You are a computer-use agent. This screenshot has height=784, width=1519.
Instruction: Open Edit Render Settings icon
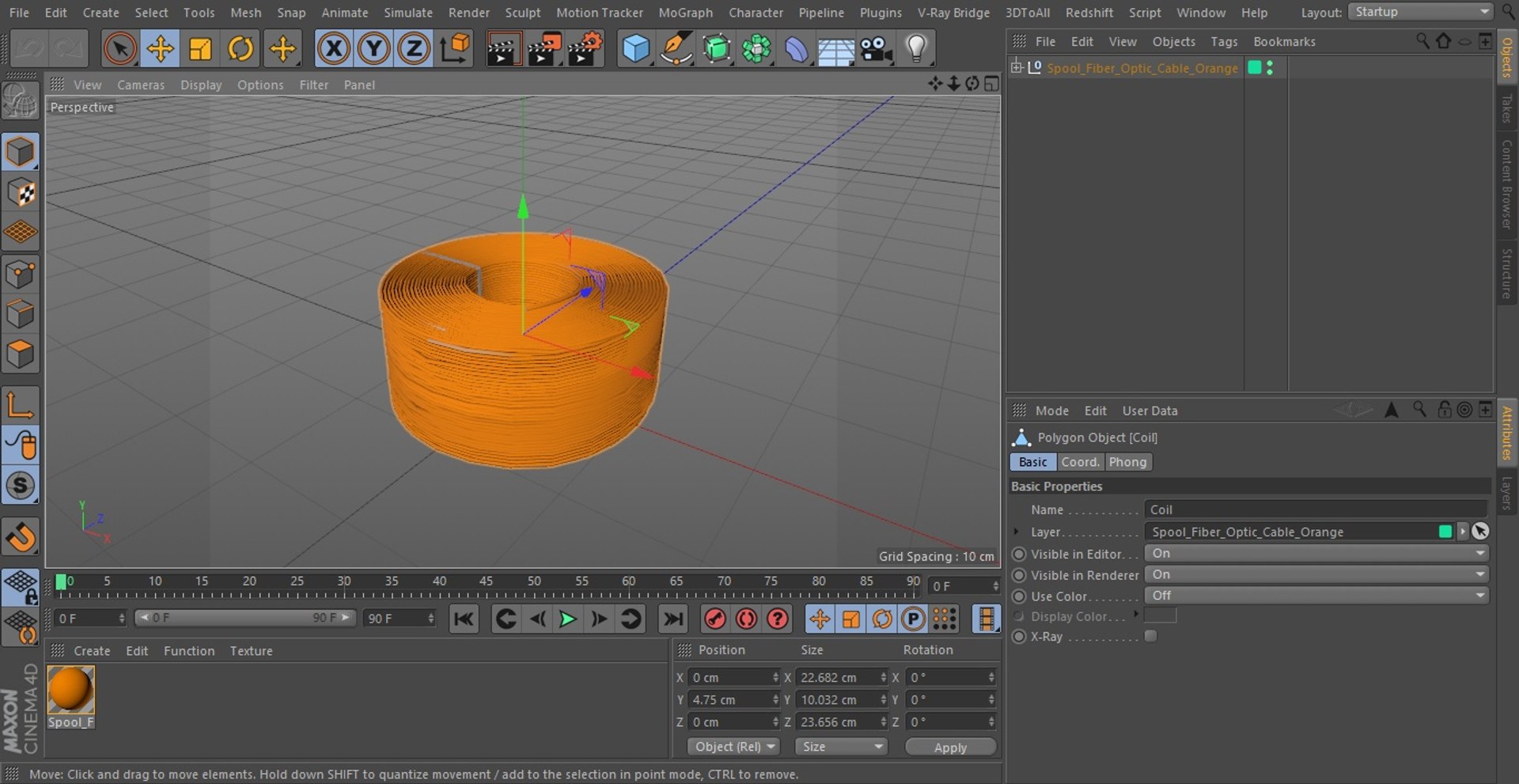(585, 49)
